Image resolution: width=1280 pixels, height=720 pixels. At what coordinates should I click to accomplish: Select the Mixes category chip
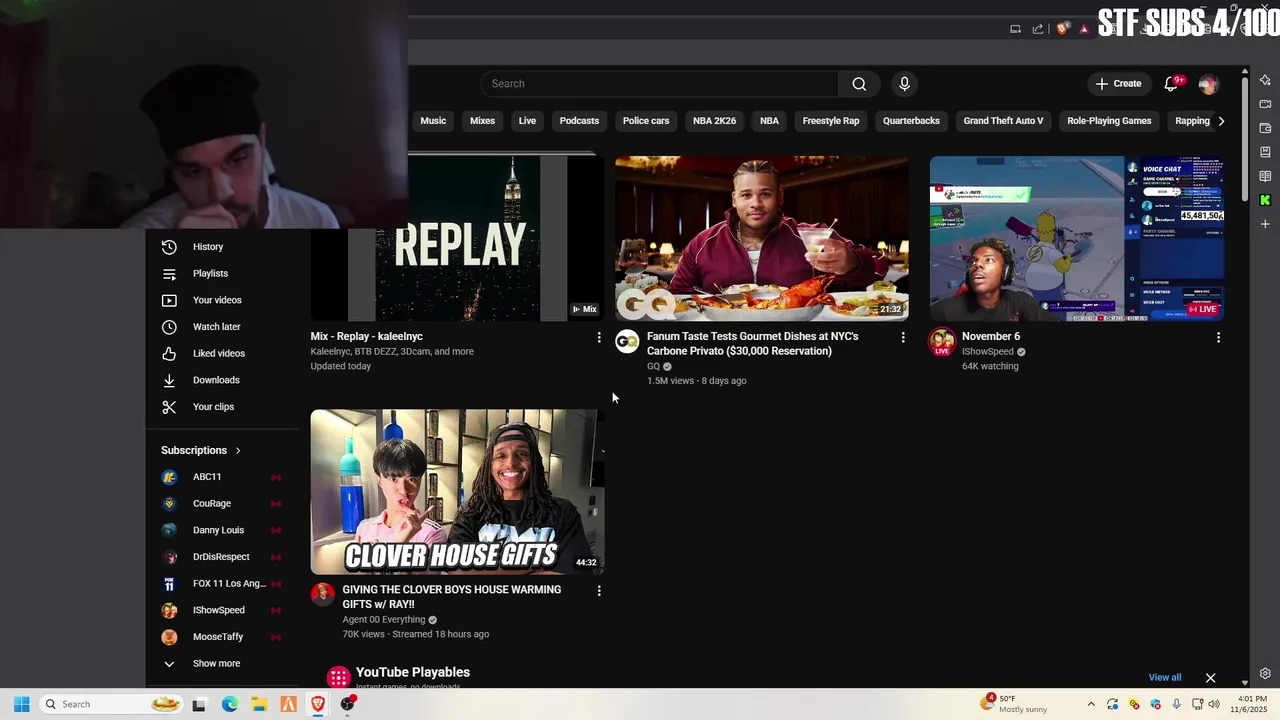(x=482, y=121)
